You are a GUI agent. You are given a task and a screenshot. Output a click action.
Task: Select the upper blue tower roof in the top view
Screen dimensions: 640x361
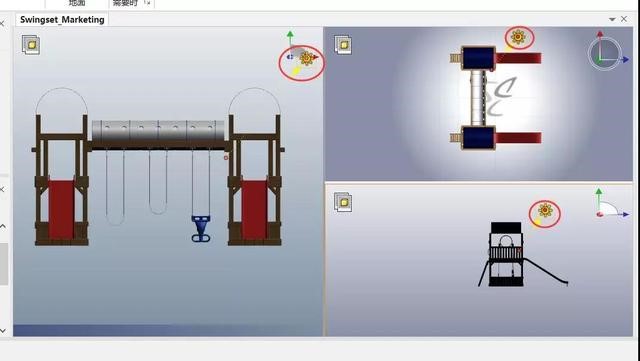tap(478, 58)
